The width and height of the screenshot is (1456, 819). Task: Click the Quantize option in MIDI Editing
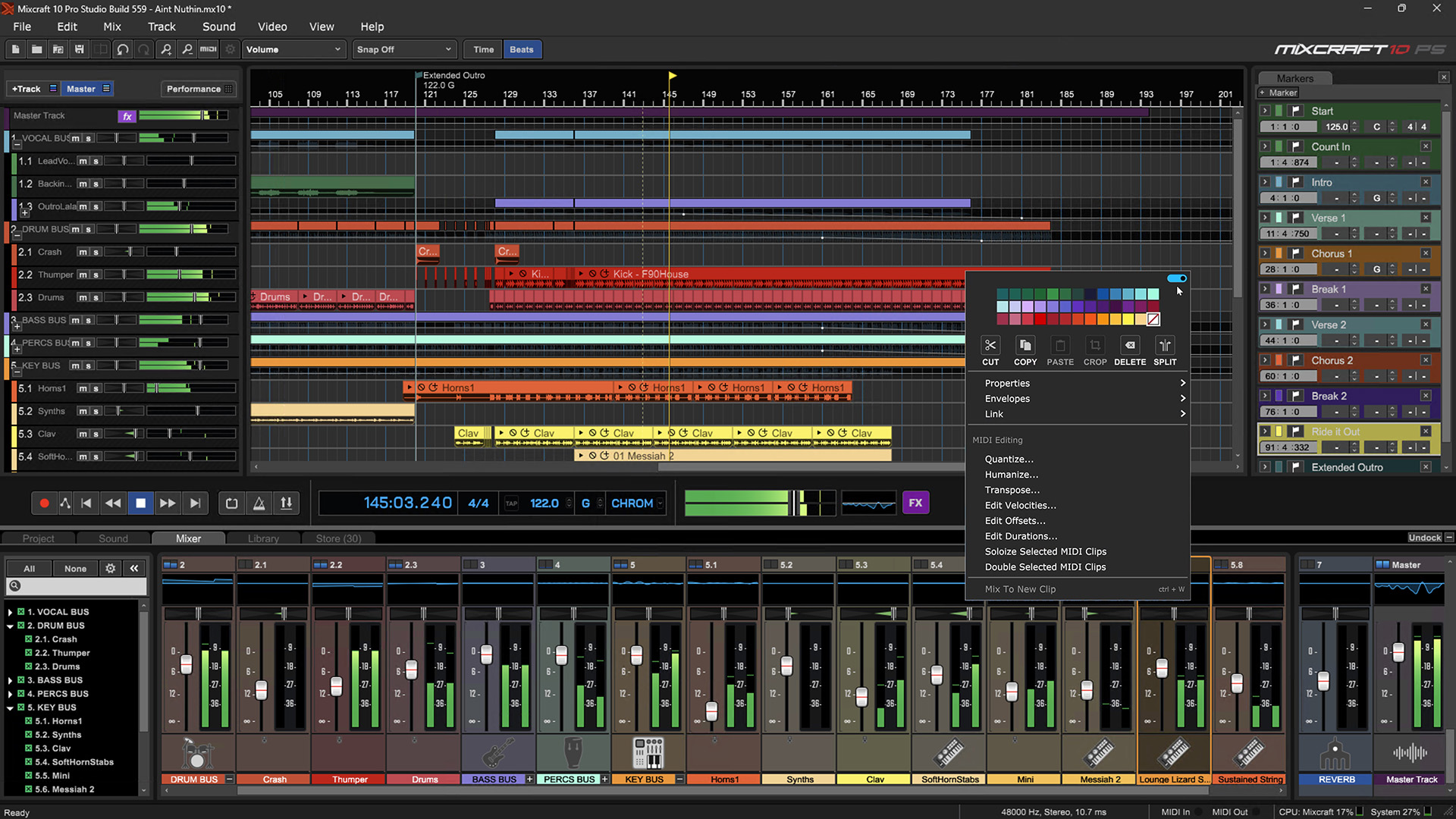[1008, 458]
